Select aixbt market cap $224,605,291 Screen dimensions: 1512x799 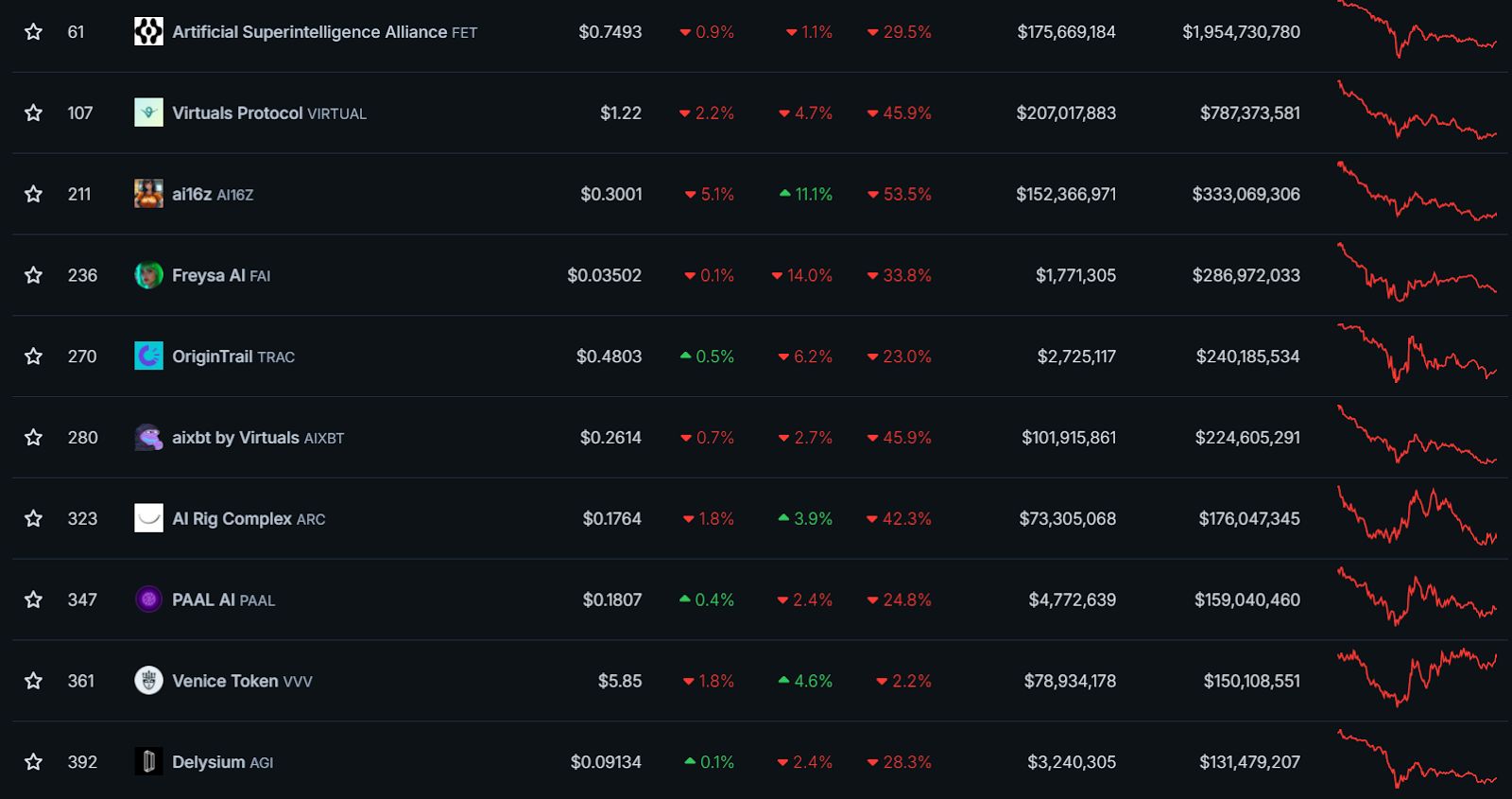pos(1247,438)
